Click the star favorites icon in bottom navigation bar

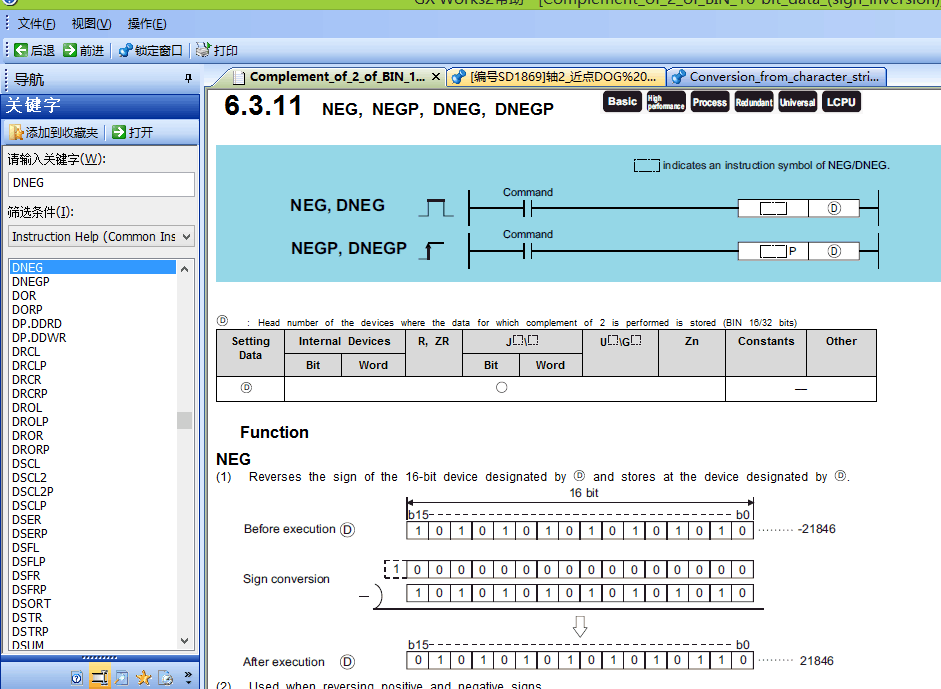[x=143, y=677]
